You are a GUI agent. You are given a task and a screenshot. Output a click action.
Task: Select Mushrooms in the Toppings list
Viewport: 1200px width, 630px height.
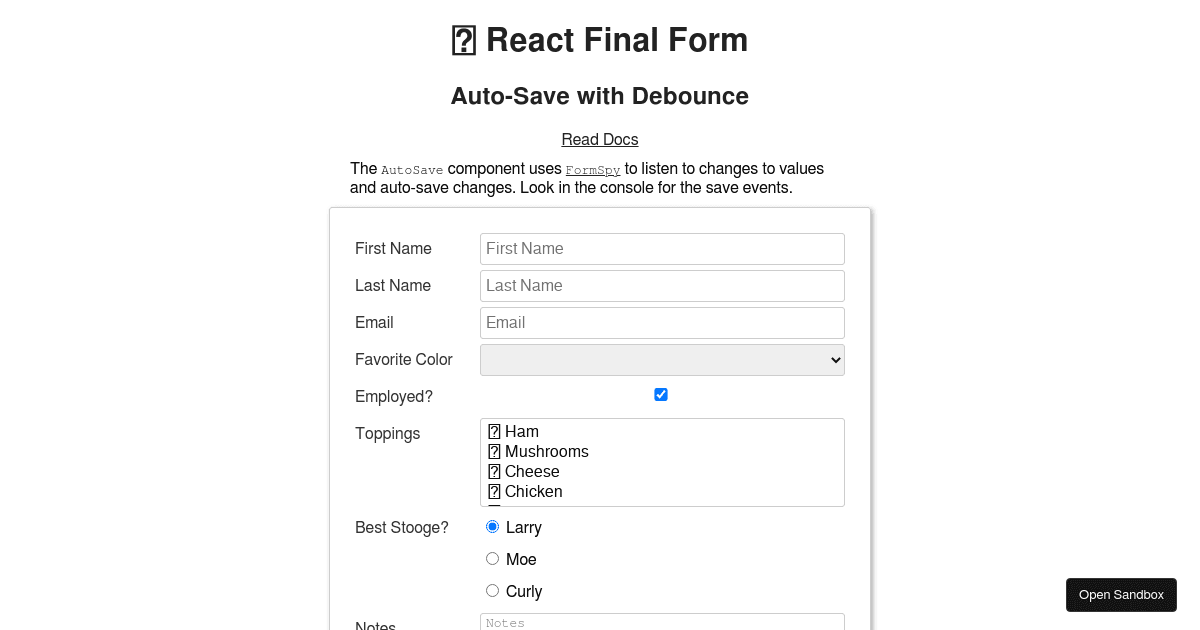tap(546, 451)
